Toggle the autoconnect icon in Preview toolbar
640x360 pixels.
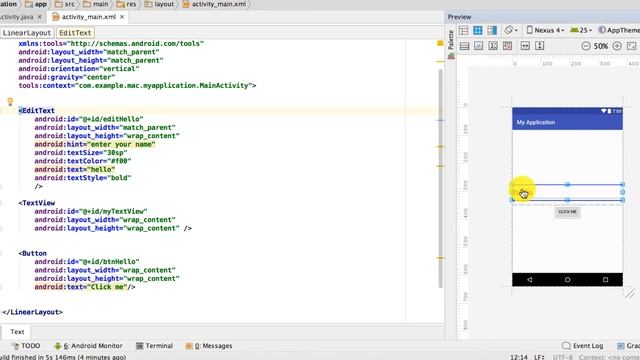478,46
